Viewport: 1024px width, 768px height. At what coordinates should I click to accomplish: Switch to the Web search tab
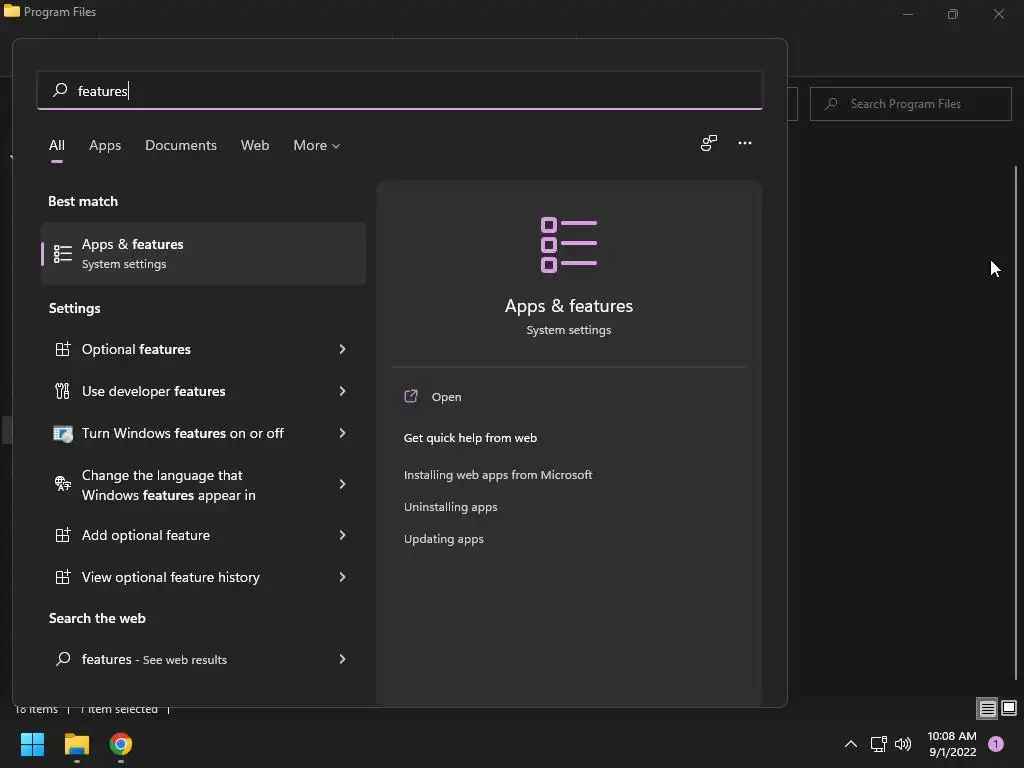click(x=255, y=145)
